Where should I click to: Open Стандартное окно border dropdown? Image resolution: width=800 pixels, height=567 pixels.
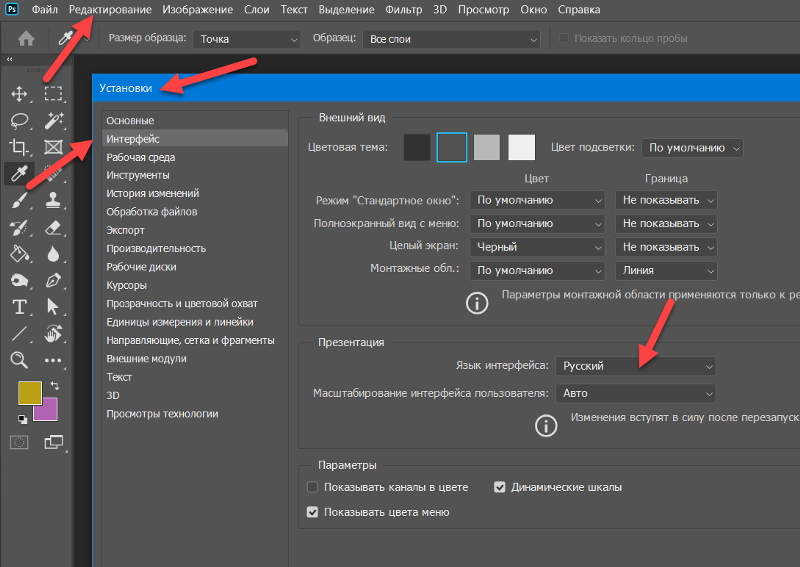tap(666, 200)
